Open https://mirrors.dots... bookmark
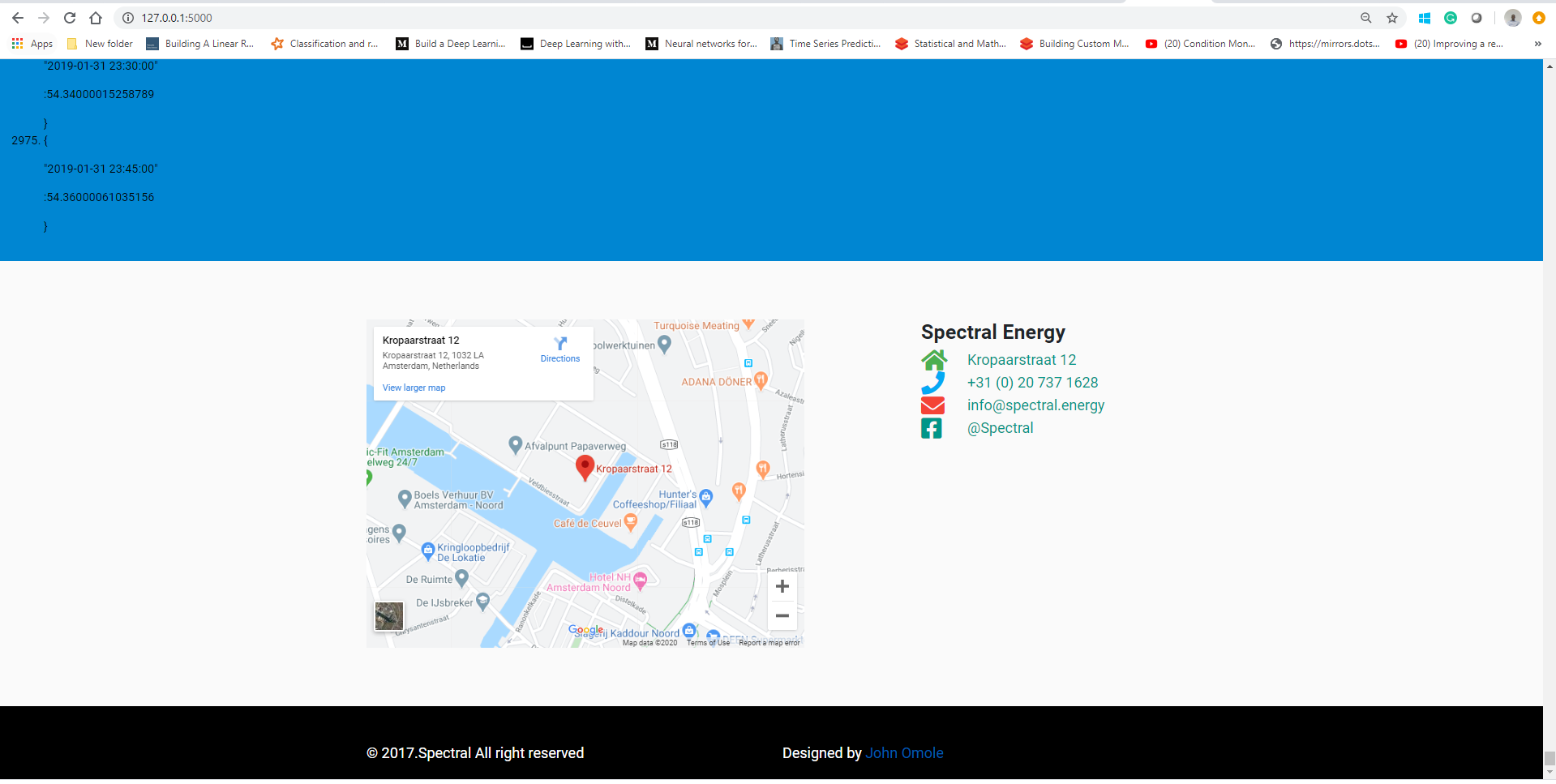1556x784 pixels. point(1325,44)
